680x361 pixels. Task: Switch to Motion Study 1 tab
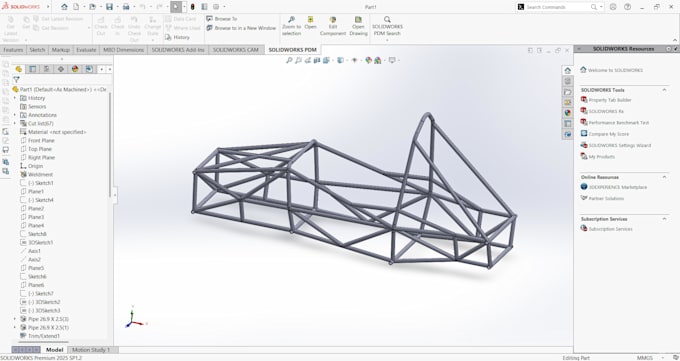point(91,350)
